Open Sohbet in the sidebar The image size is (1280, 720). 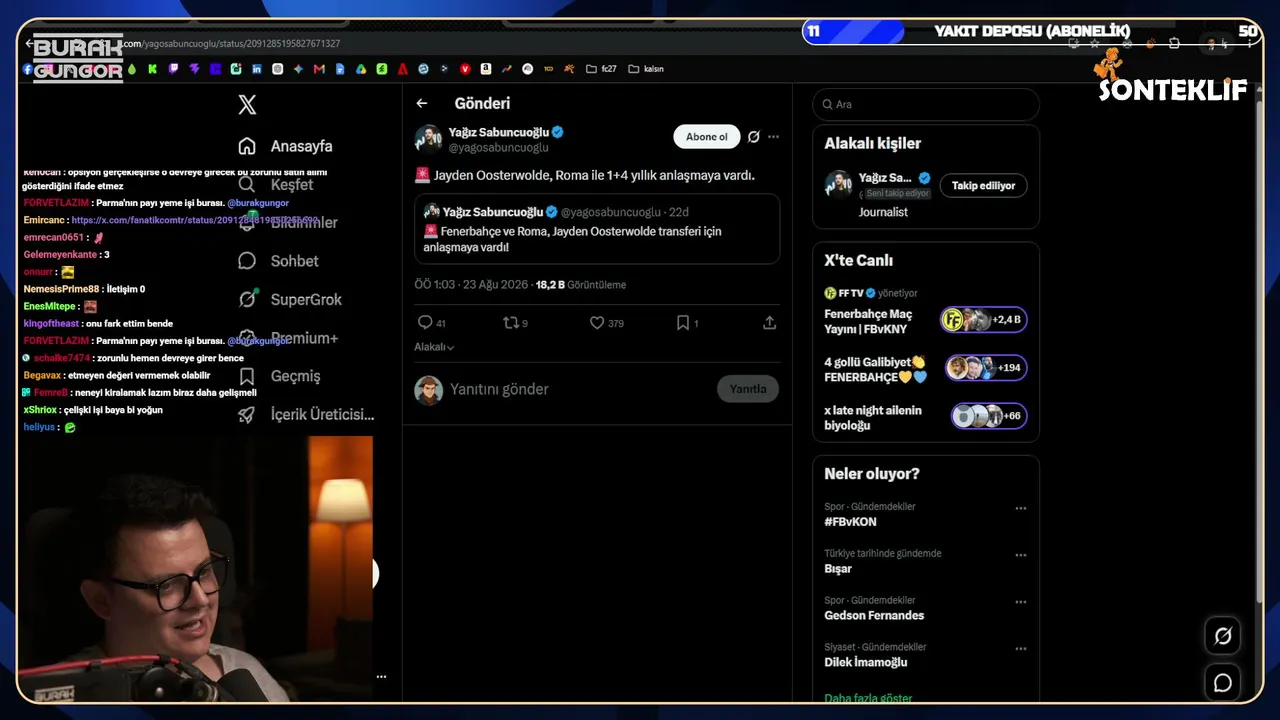(x=294, y=261)
